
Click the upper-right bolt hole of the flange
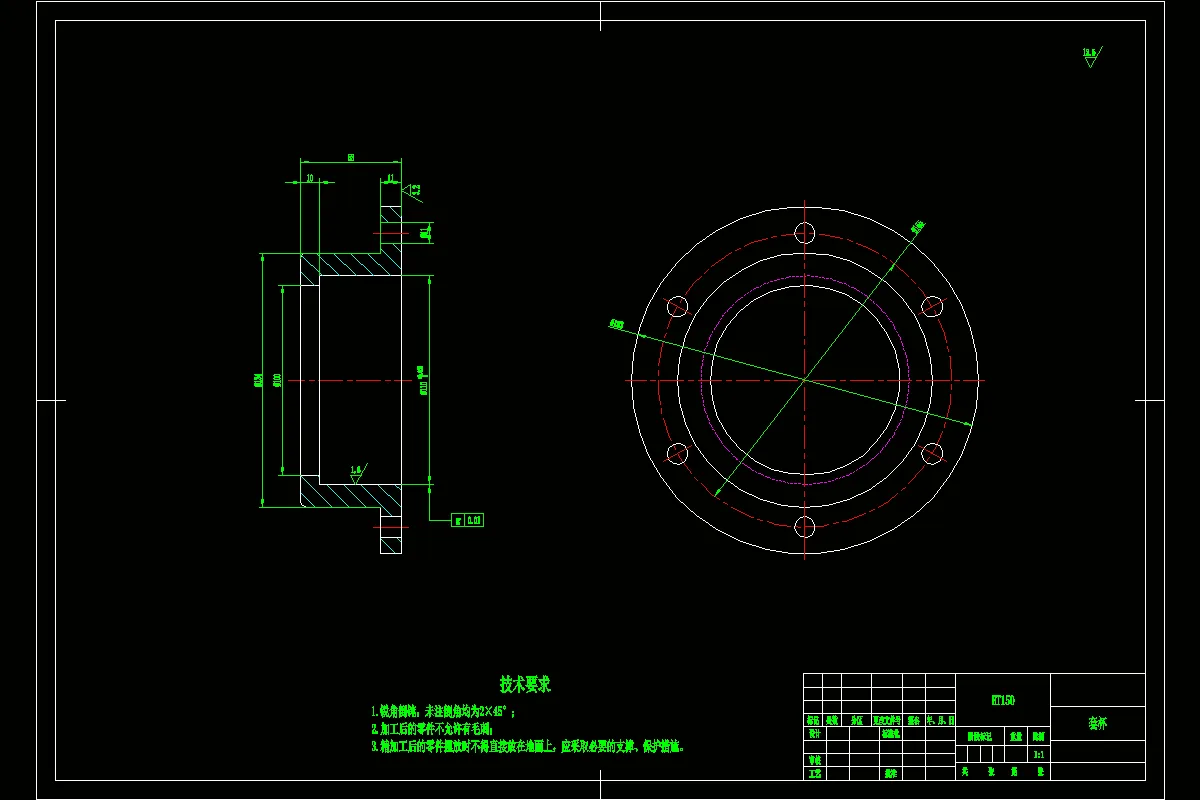point(932,306)
